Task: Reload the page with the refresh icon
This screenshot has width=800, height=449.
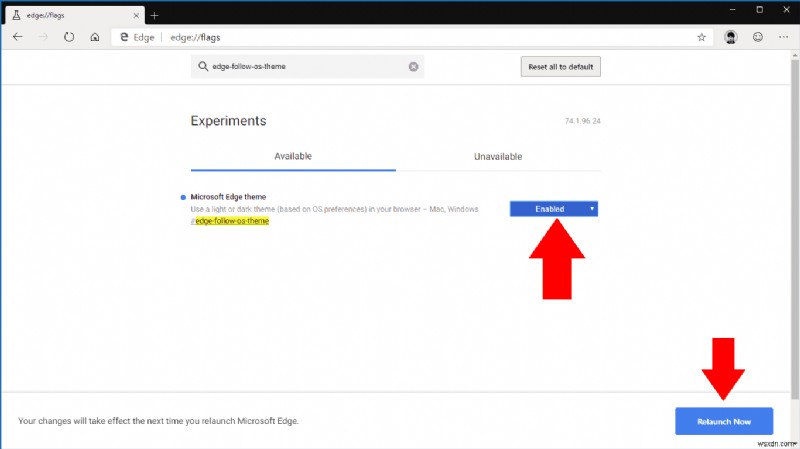Action: pos(69,37)
